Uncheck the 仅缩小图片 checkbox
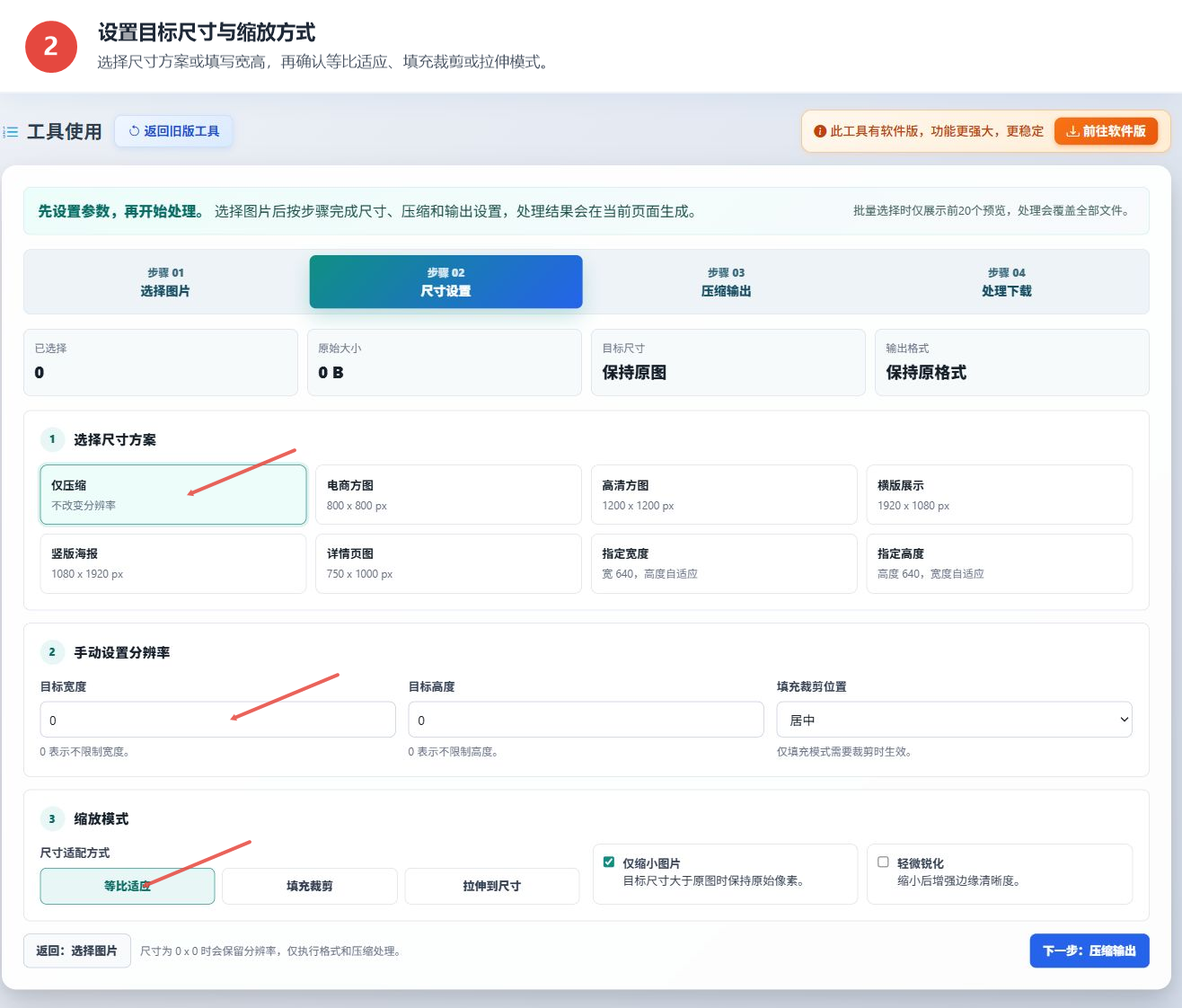 (x=609, y=862)
